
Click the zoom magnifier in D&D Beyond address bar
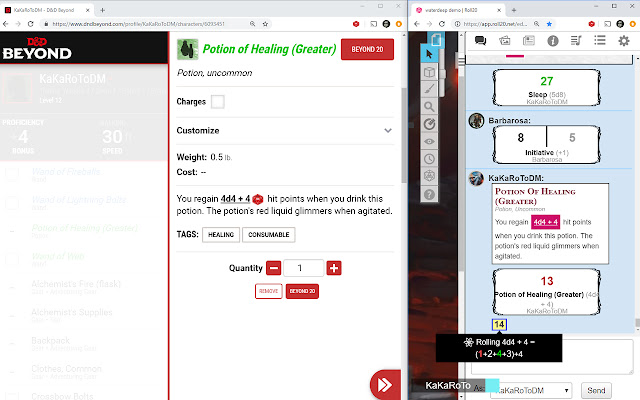pos(252,24)
